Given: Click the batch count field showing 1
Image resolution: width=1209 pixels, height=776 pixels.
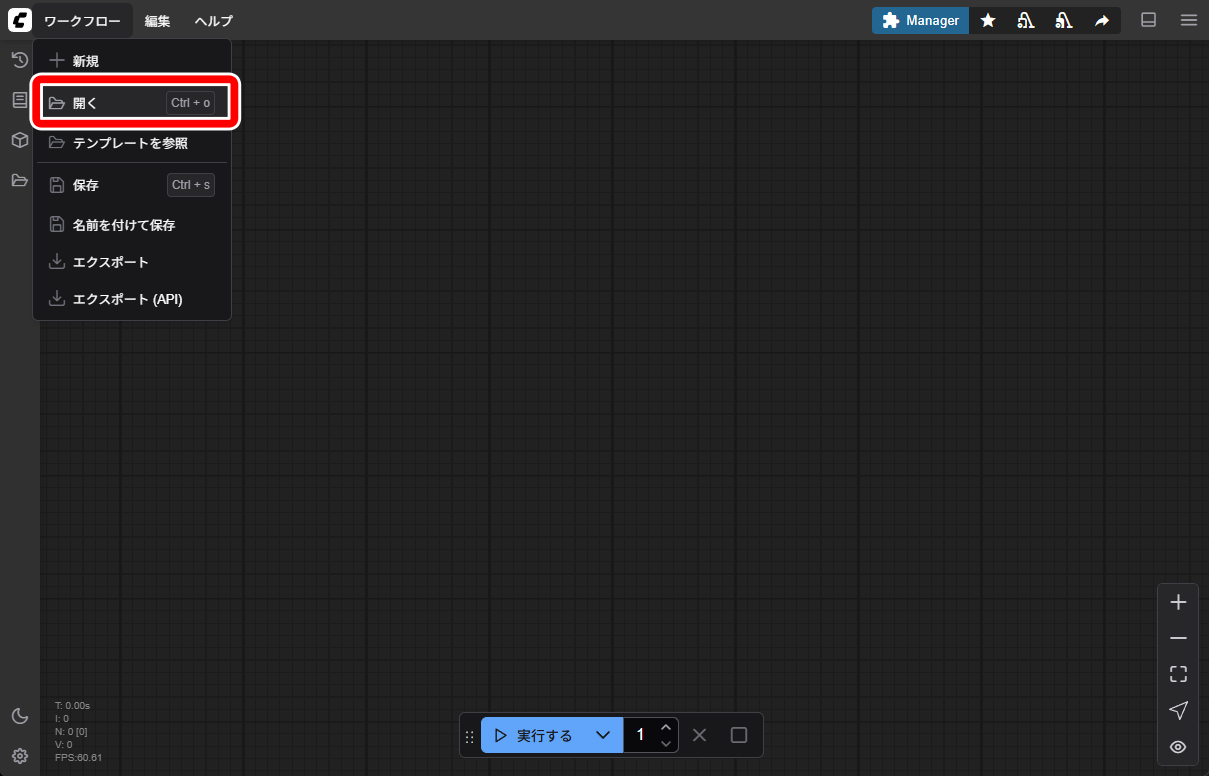Looking at the screenshot, I should pyautogui.click(x=640, y=735).
